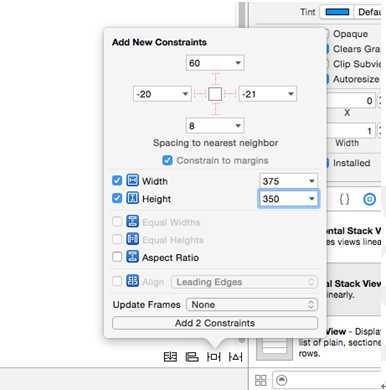The width and height of the screenshot is (386, 390).
Task: Enable the Aspect Ratio checkbox
Action: tap(117, 257)
